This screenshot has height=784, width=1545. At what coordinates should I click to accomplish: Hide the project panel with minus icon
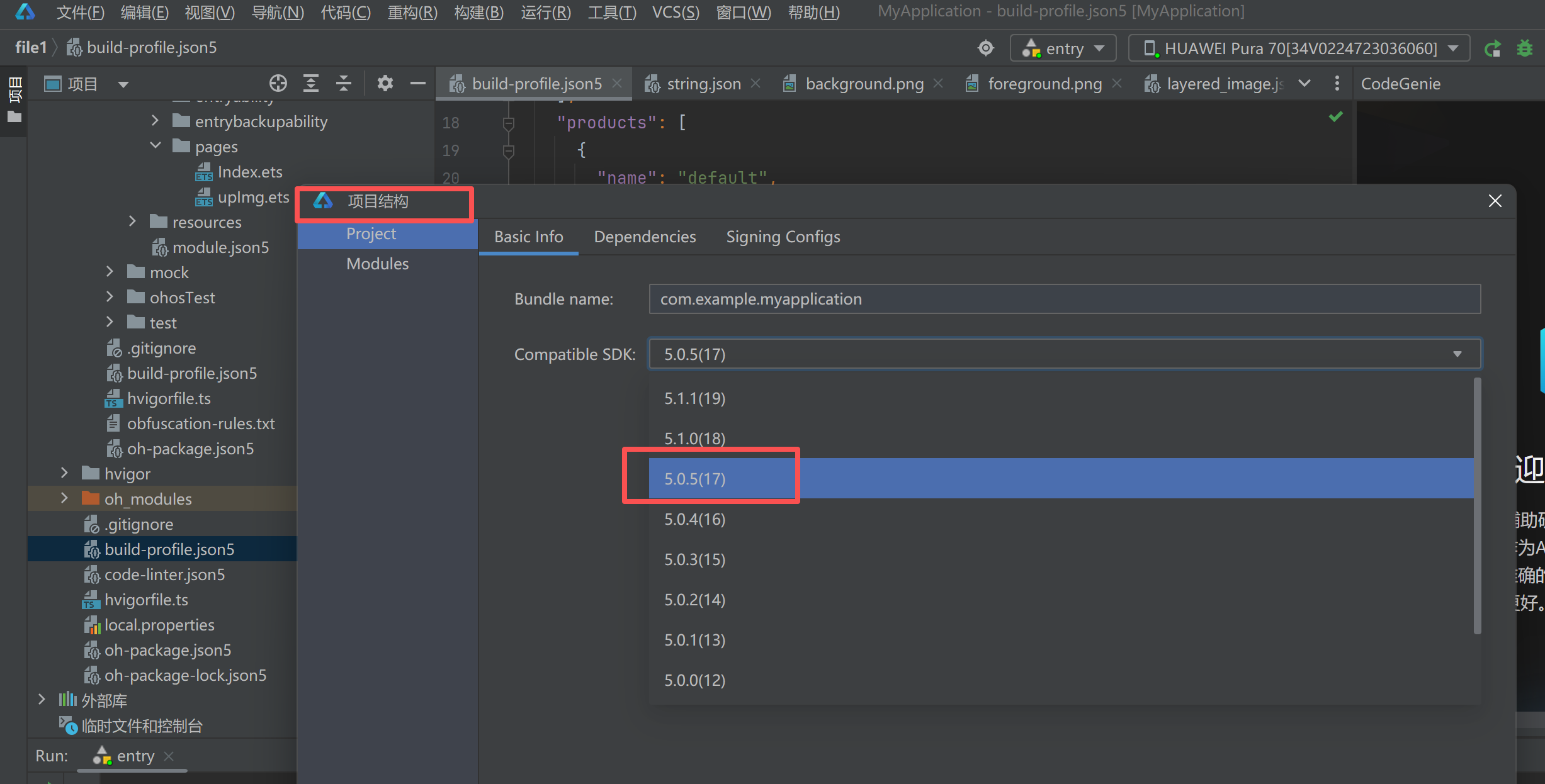click(417, 83)
